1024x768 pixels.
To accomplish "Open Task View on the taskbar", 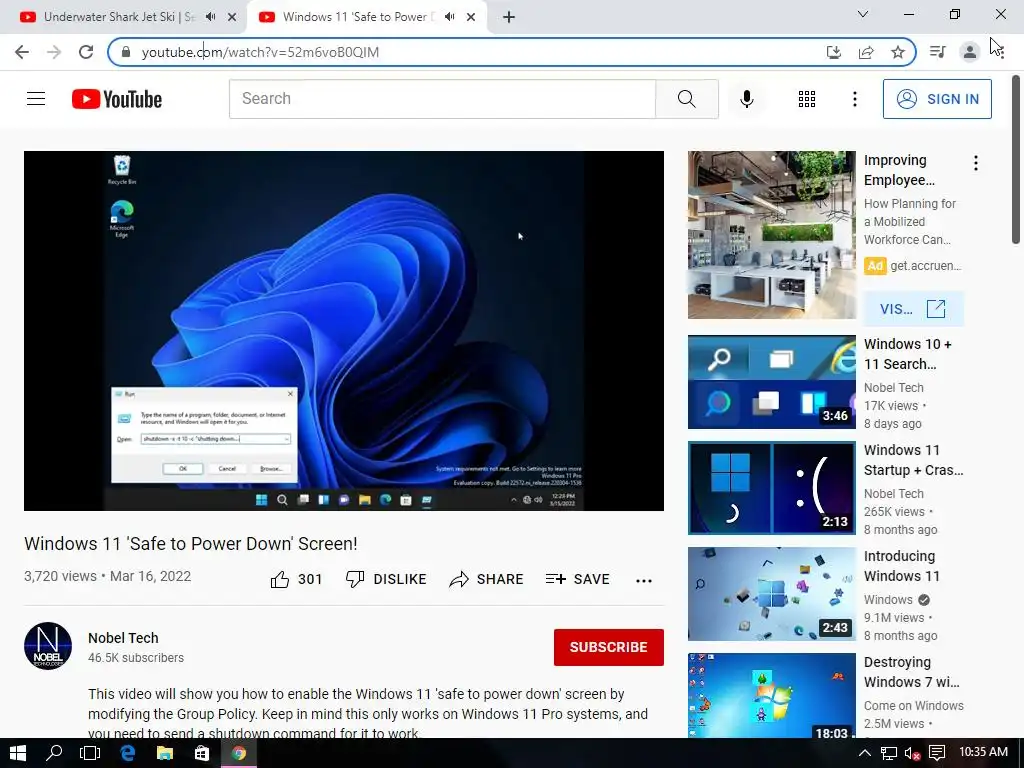I will 90,753.
